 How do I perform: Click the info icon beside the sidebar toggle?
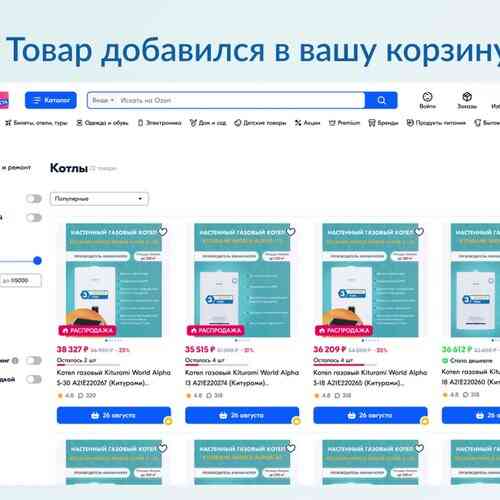[15, 360]
